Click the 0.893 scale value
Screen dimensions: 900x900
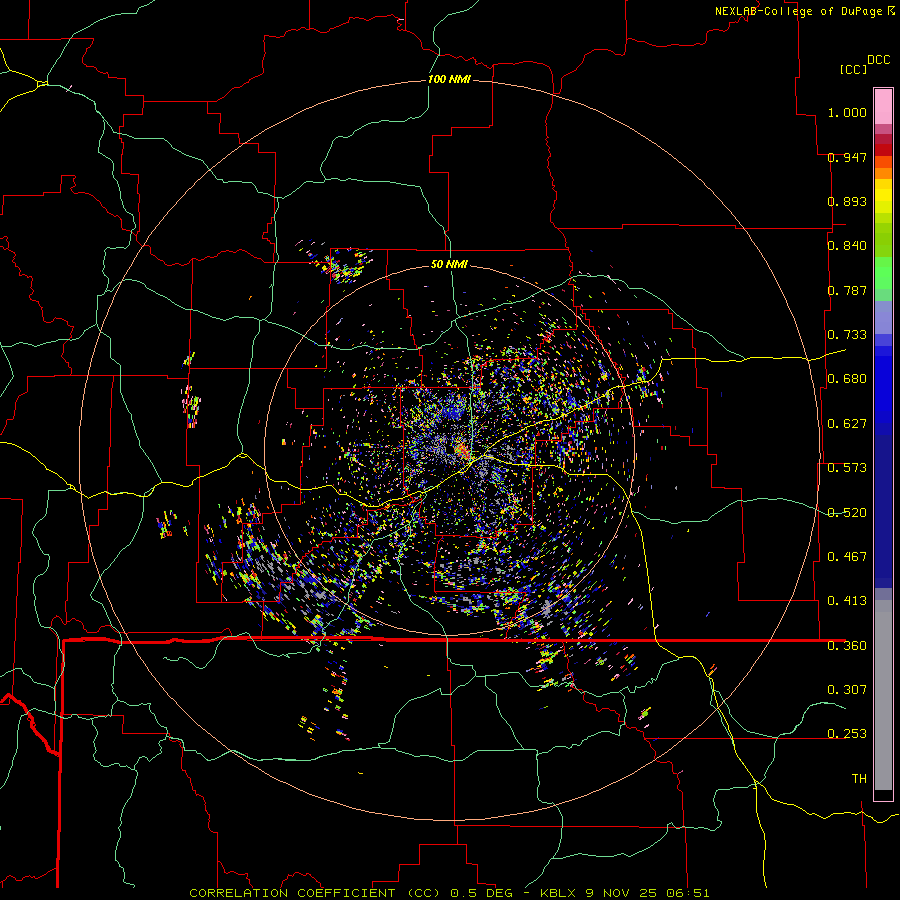pos(847,201)
